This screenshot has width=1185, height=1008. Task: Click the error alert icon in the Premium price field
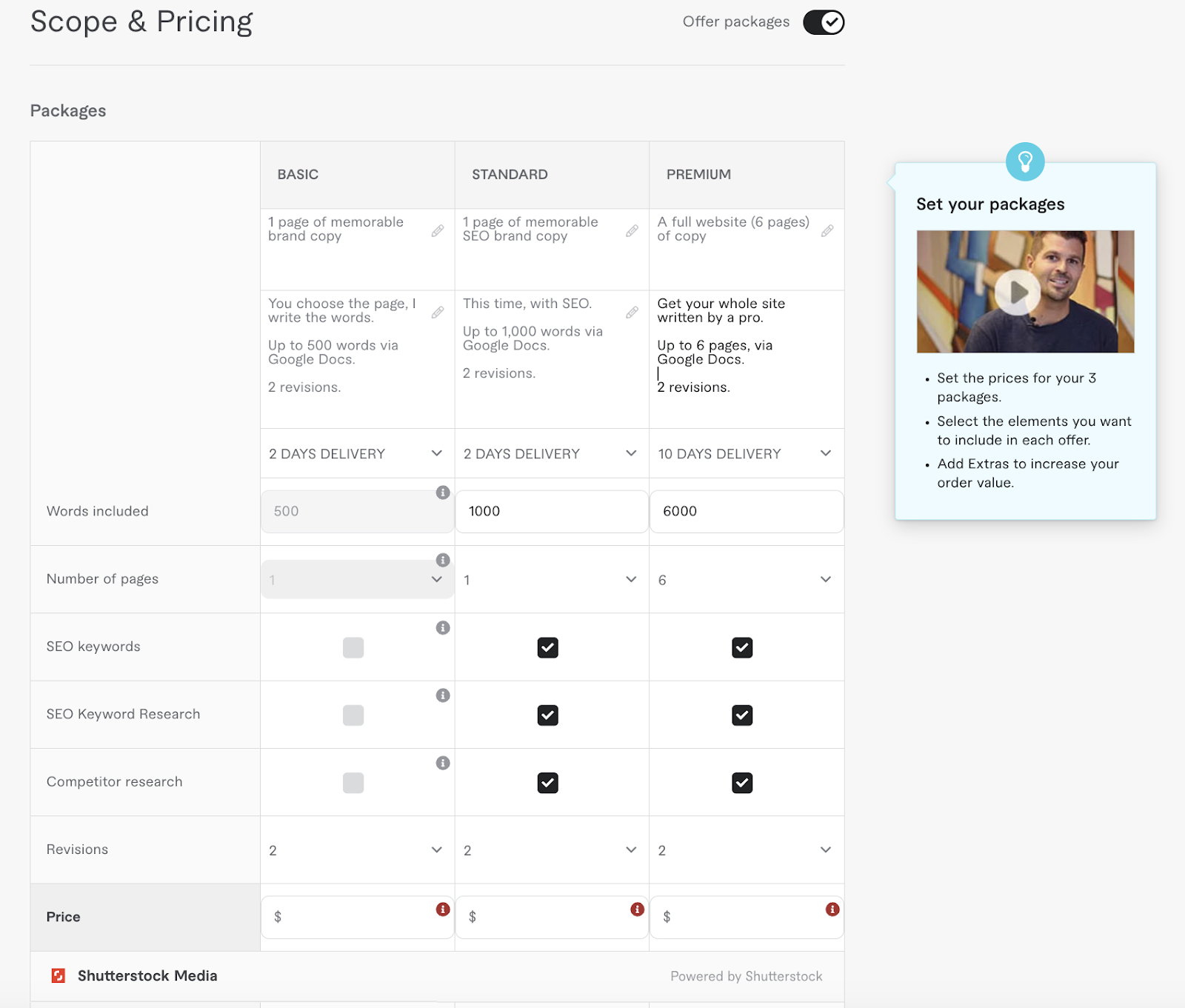832,907
